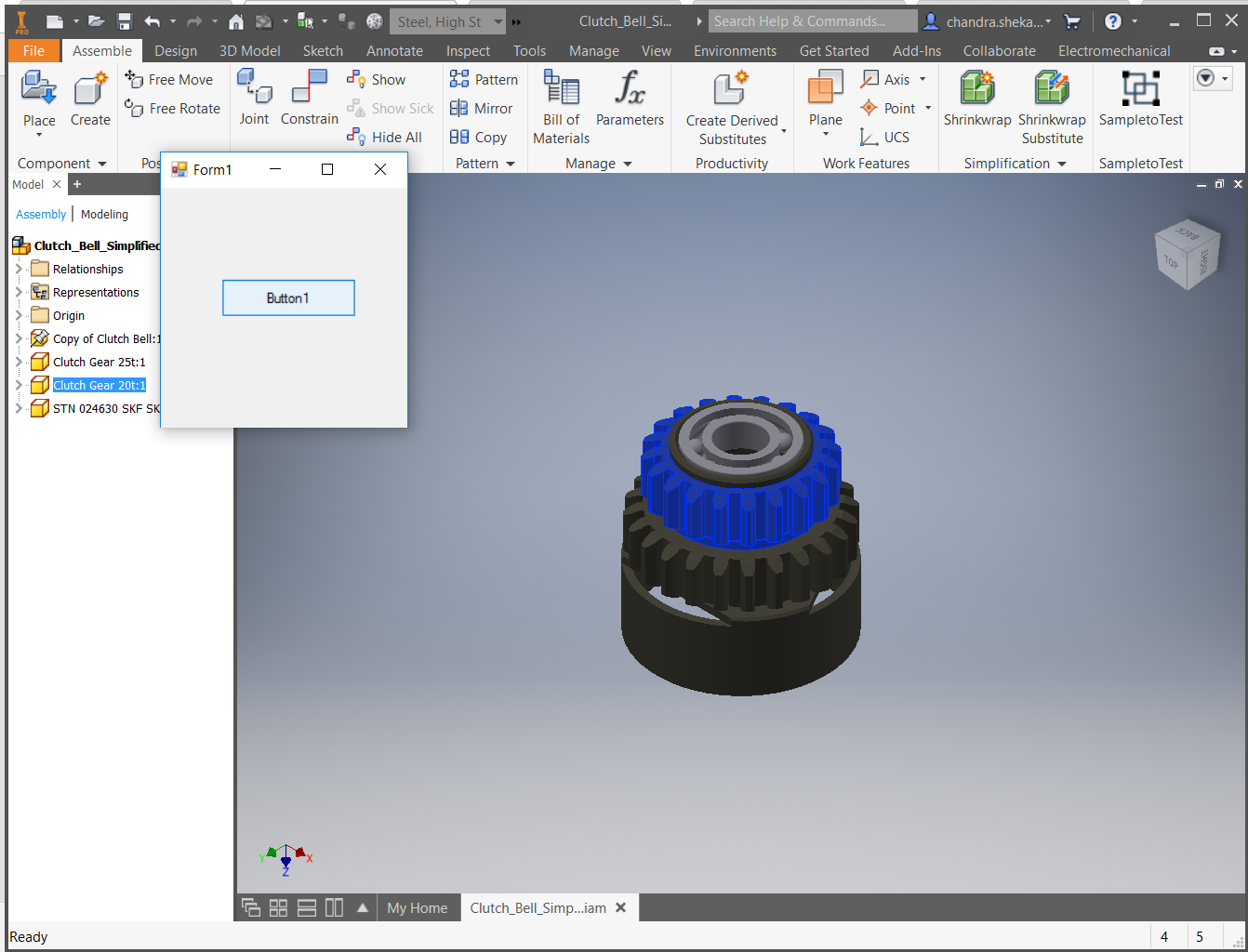Switch to the My Home document tab
Viewport: 1248px width, 952px height.
click(x=417, y=908)
